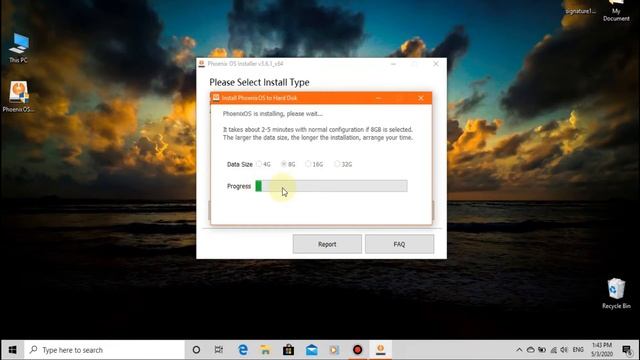Click the Windows Start button

(12, 350)
